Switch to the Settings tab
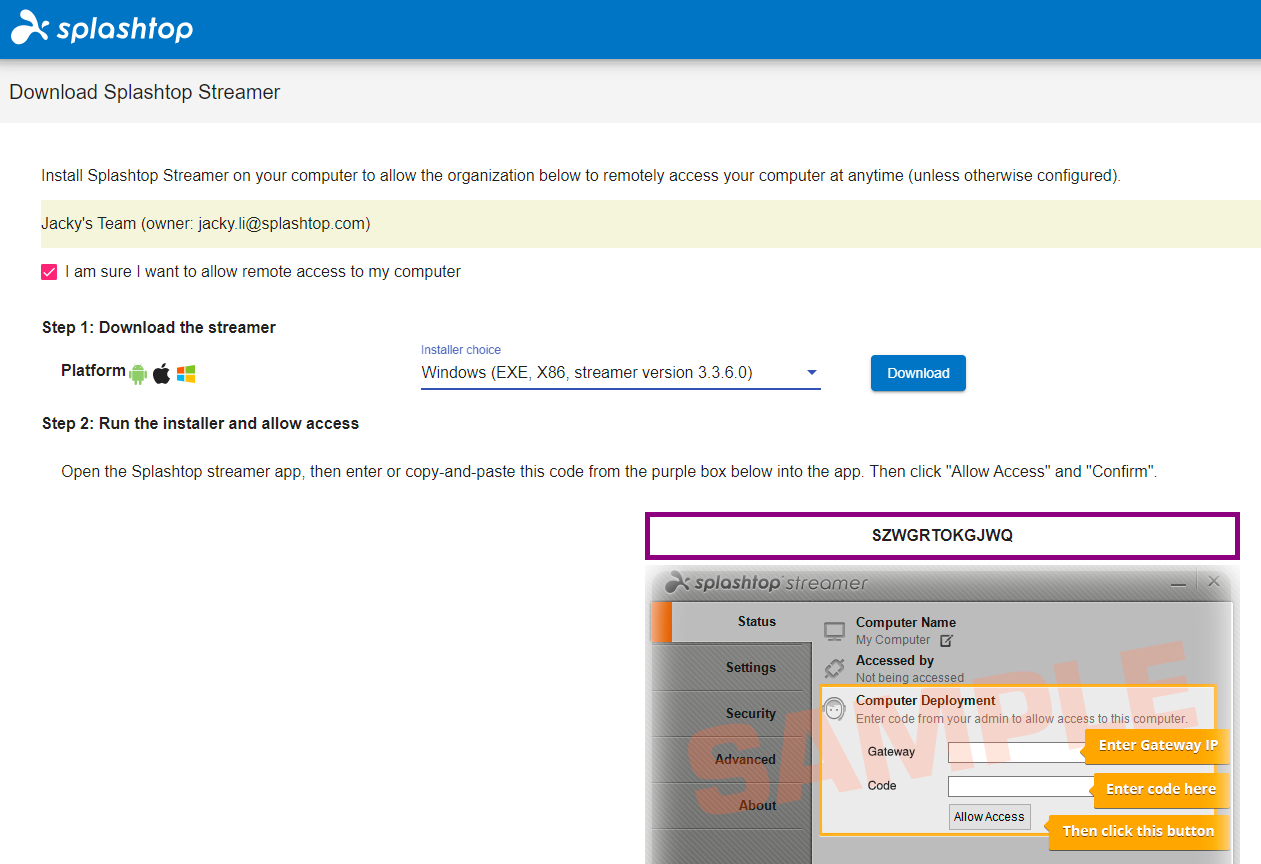 [x=749, y=667]
